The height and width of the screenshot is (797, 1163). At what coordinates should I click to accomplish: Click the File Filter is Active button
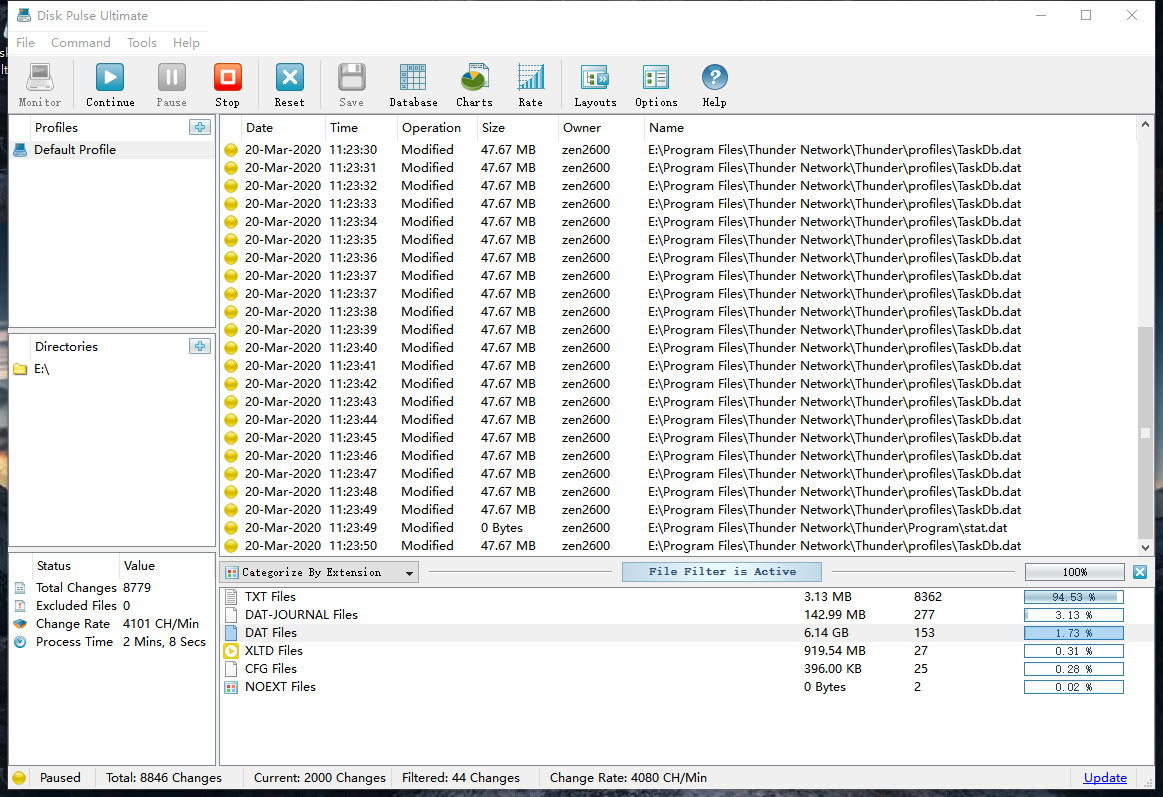[x=721, y=572]
